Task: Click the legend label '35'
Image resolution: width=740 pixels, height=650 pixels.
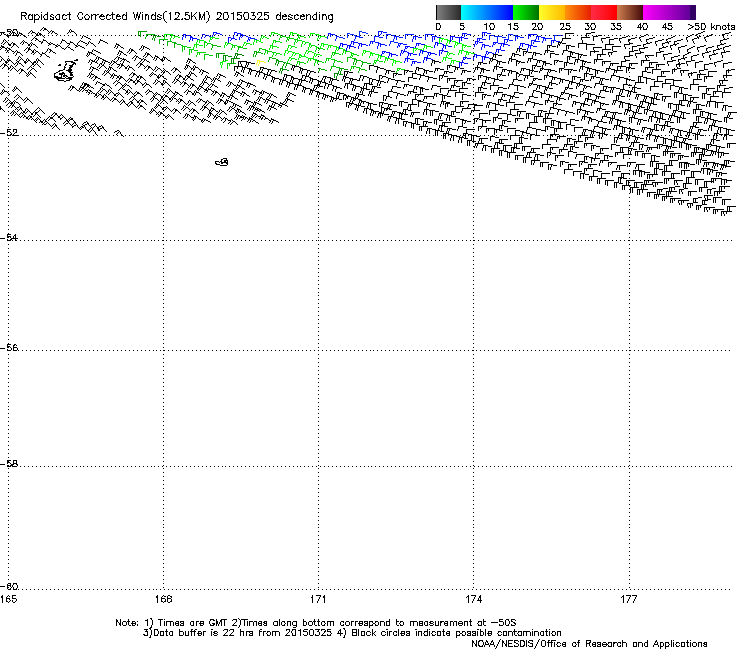Action: click(x=616, y=27)
